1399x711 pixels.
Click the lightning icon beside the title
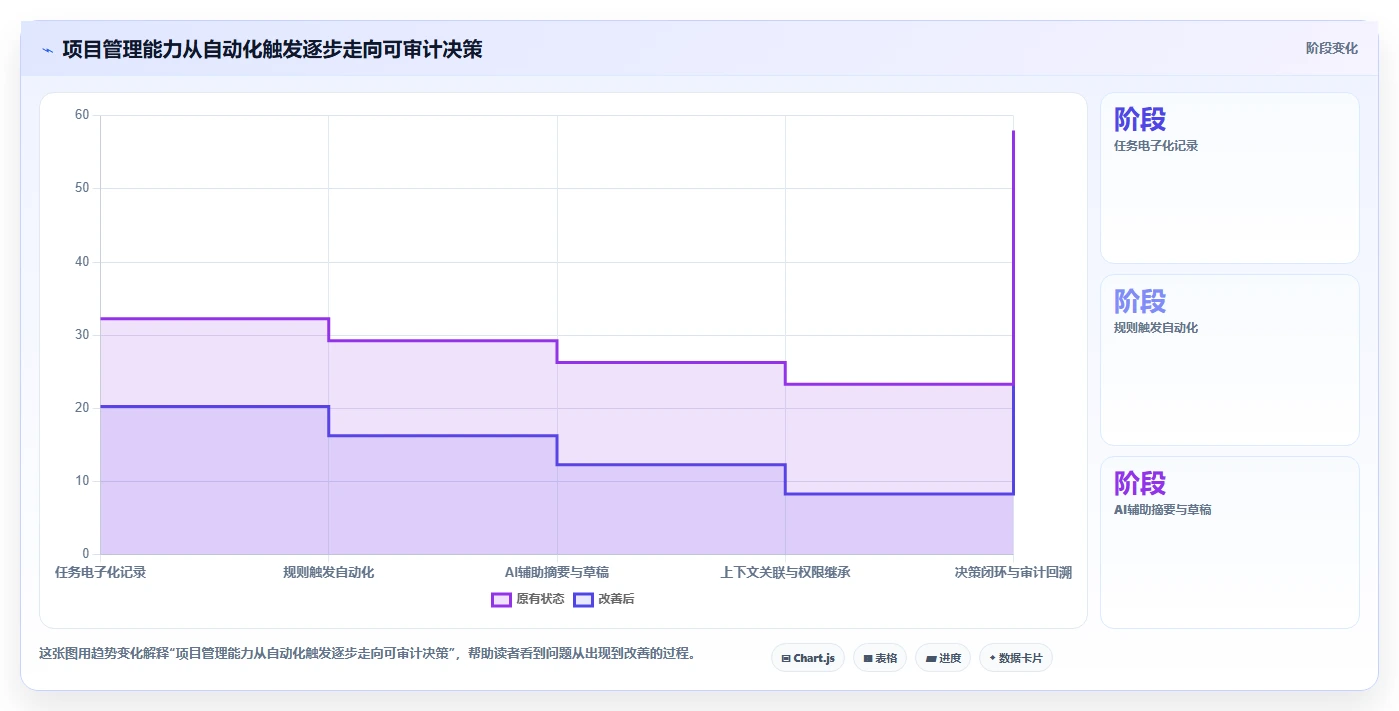[47, 50]
